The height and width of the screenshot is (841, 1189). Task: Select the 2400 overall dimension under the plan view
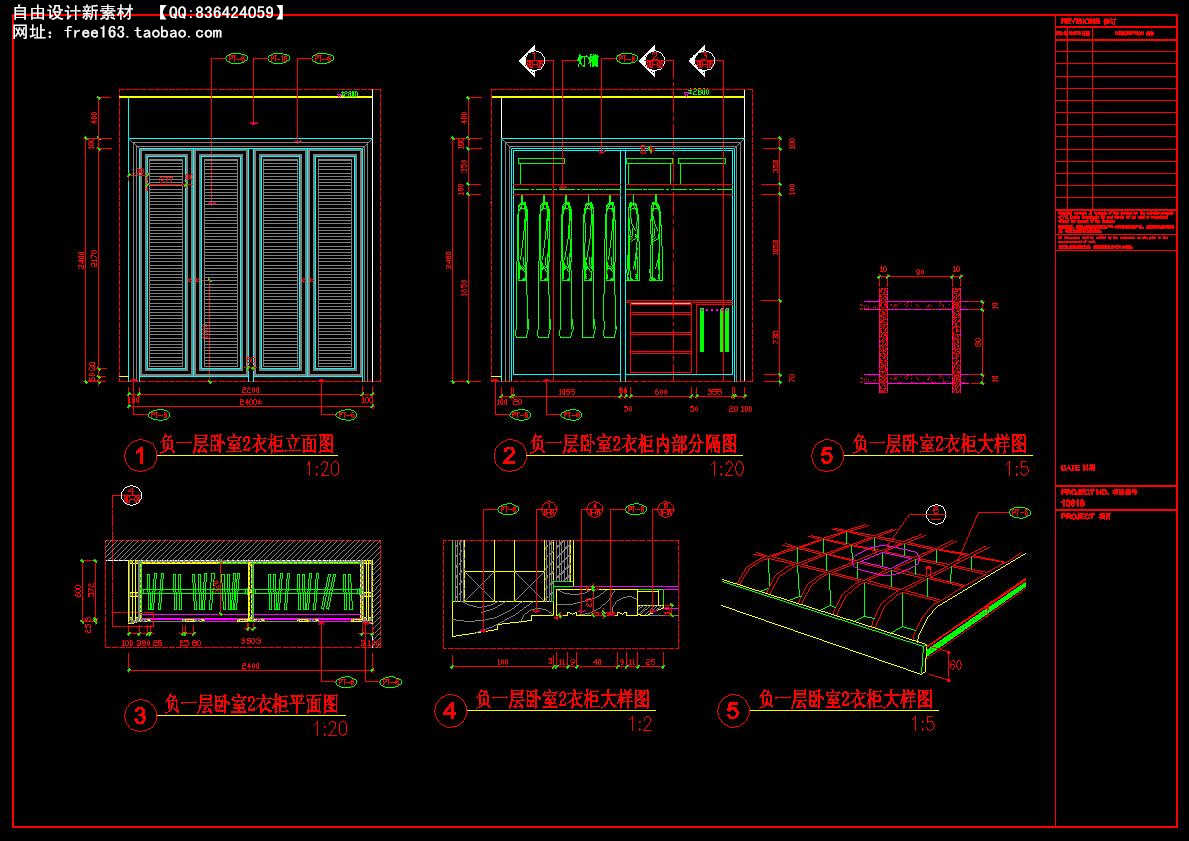click(x=251, y=666)
